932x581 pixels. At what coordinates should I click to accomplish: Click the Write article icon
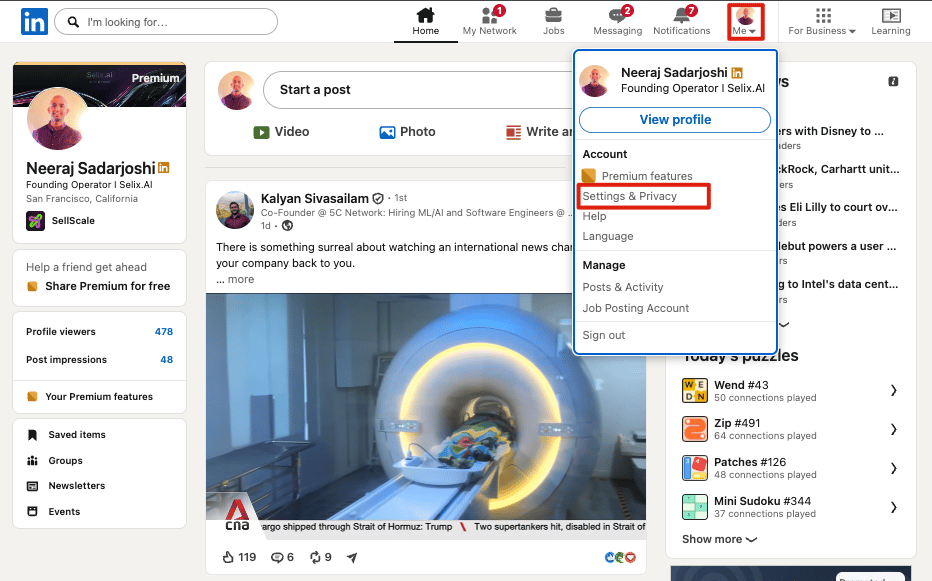pos(513,132)
